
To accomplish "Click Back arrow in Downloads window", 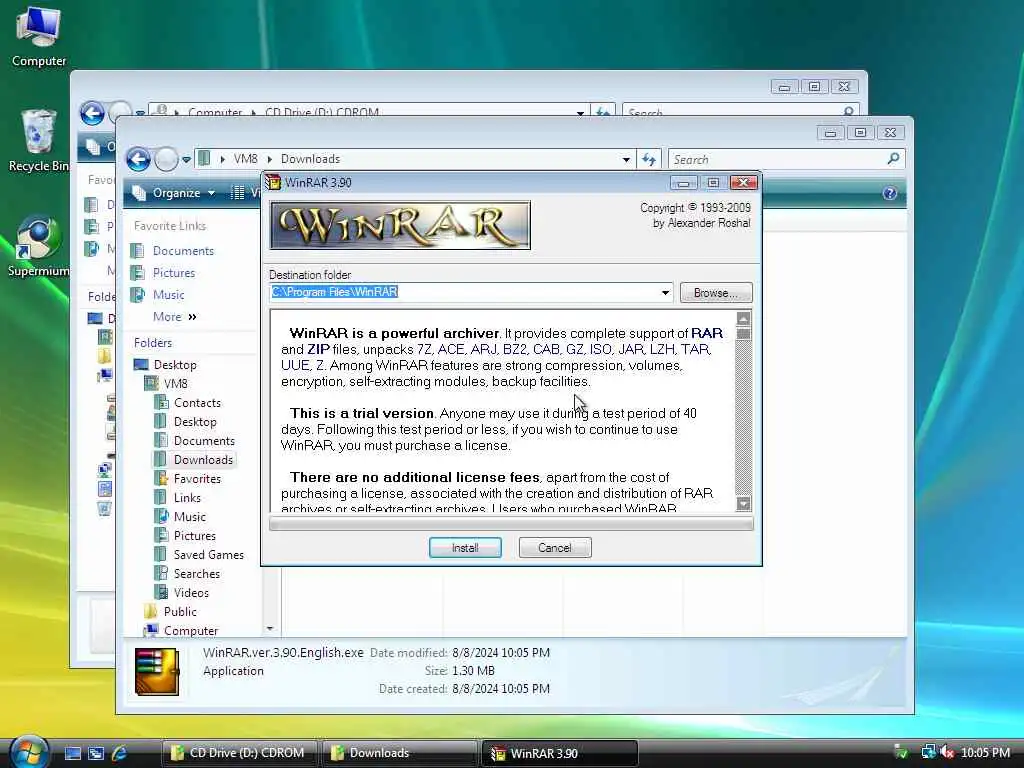I will tap(138, 159).
